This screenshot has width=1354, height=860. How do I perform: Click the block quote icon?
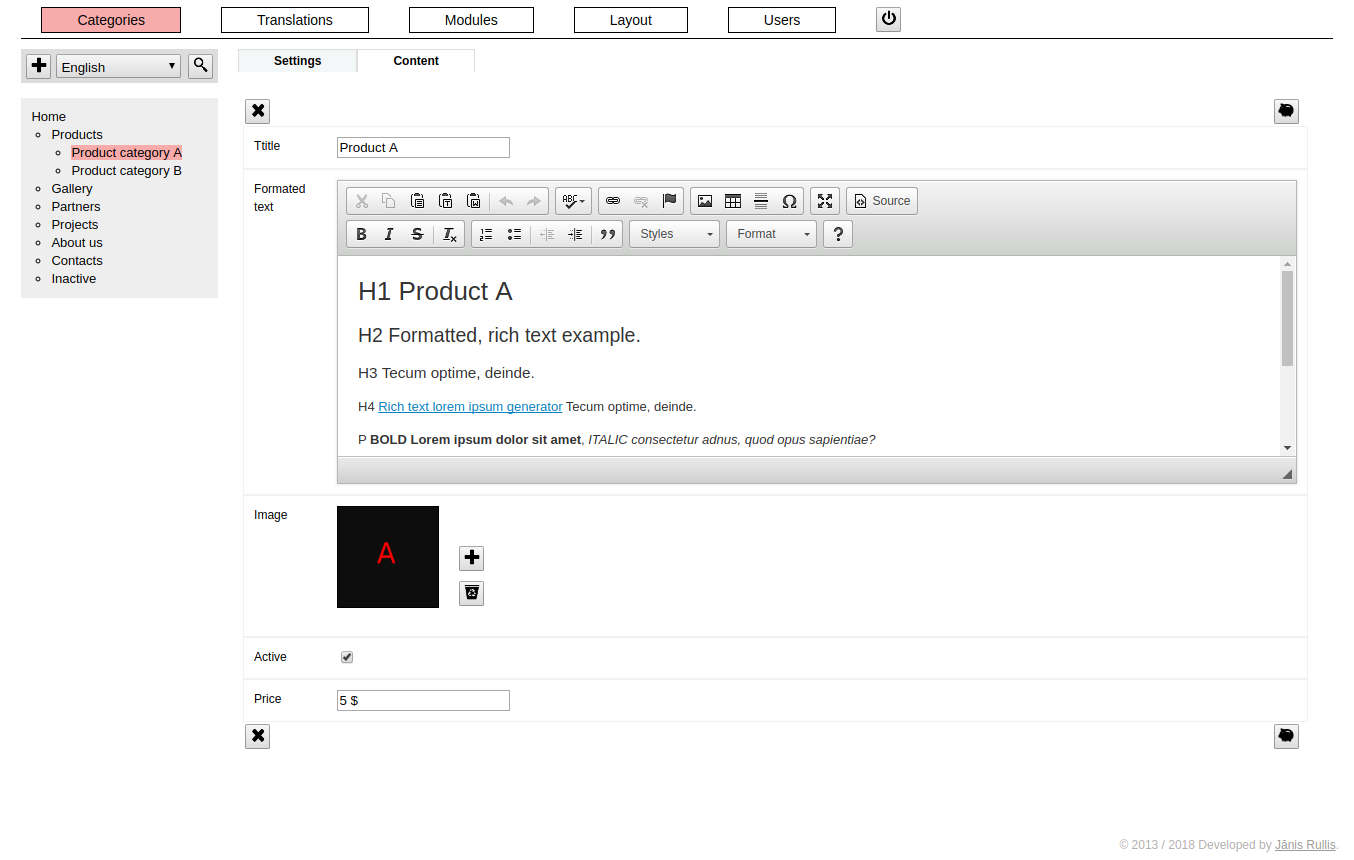point(608,234)
